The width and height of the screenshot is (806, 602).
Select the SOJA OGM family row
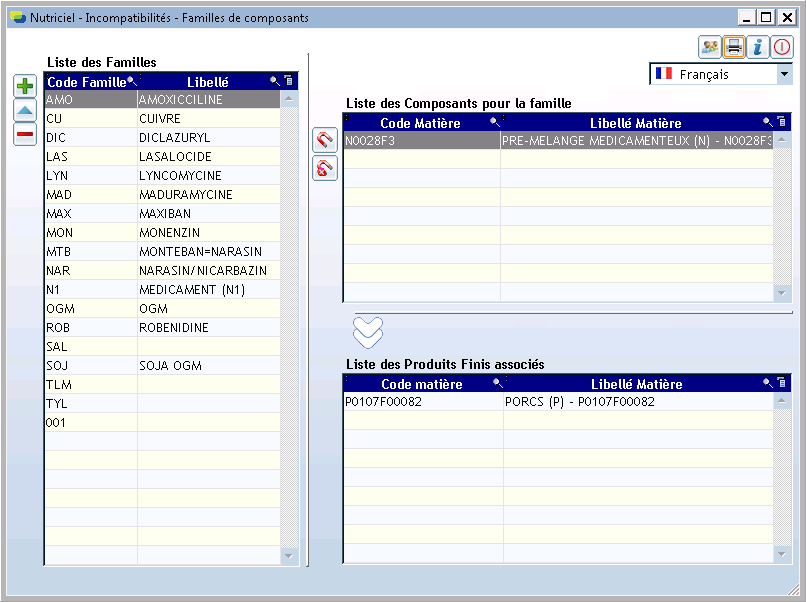[x=162, y=366]
